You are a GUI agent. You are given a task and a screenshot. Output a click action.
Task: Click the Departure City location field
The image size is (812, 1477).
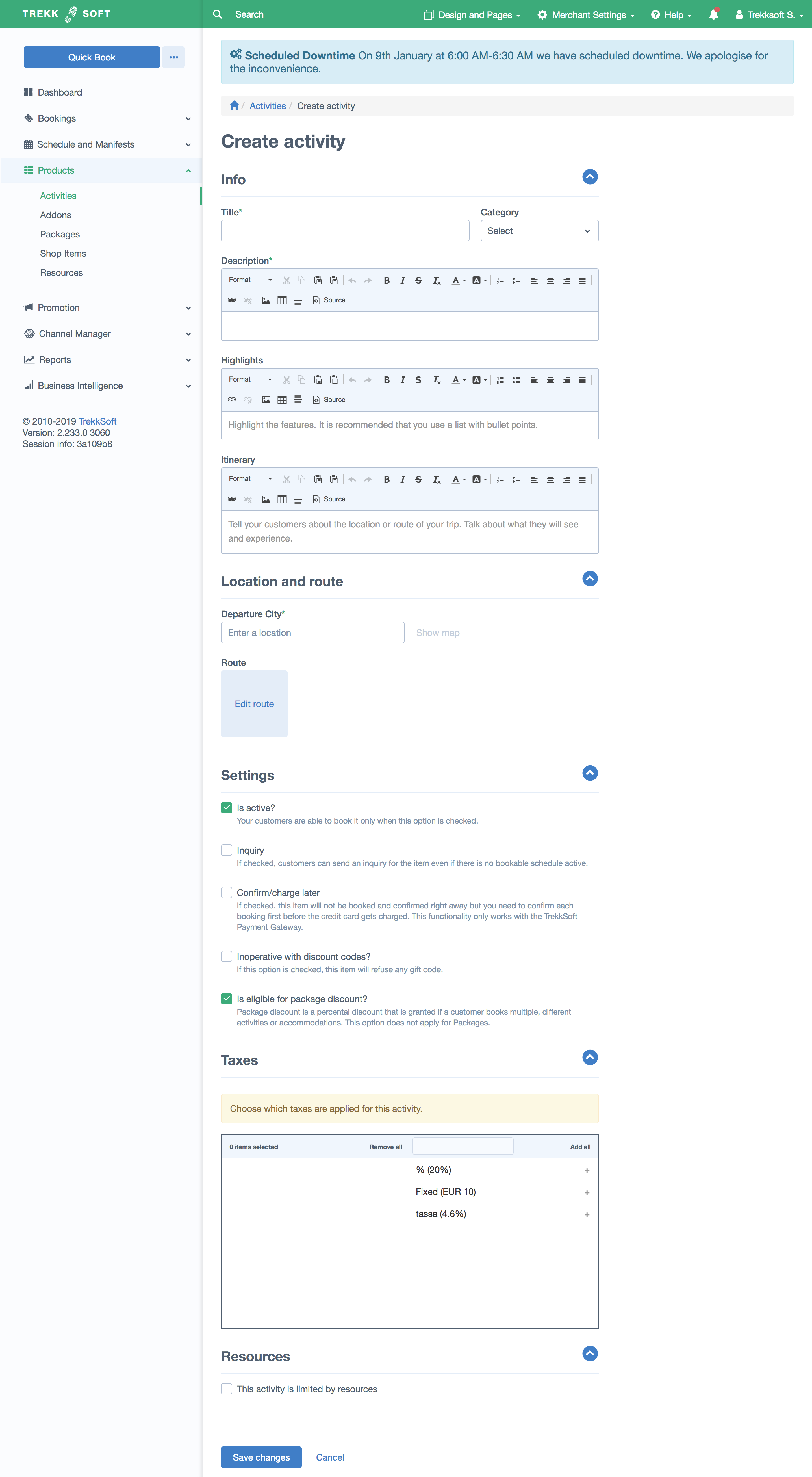313,633
